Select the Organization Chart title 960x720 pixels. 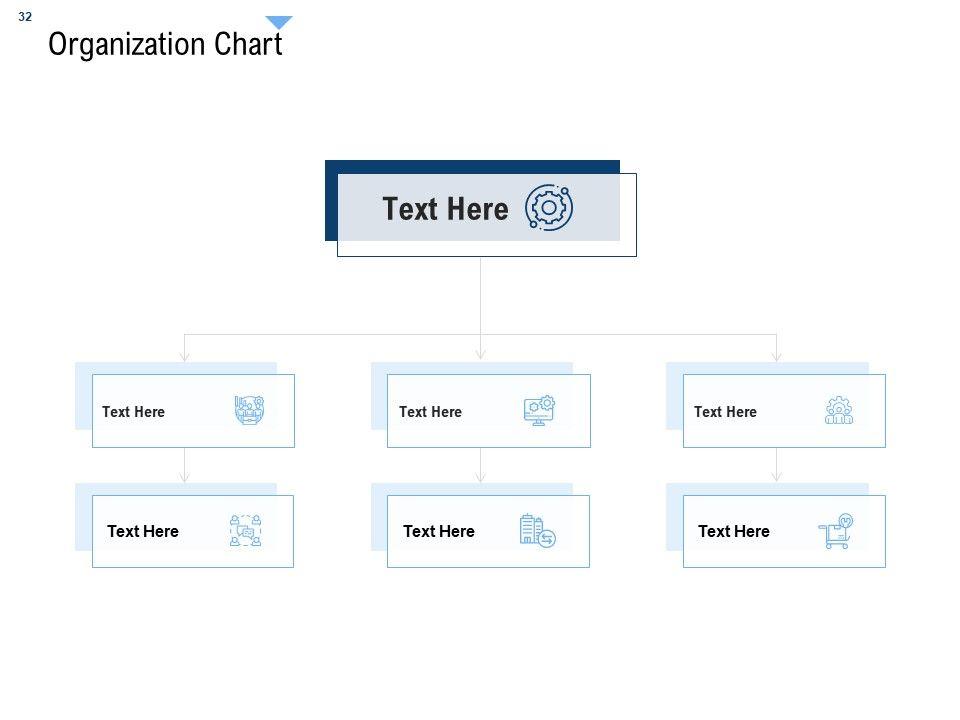[165, 45]
